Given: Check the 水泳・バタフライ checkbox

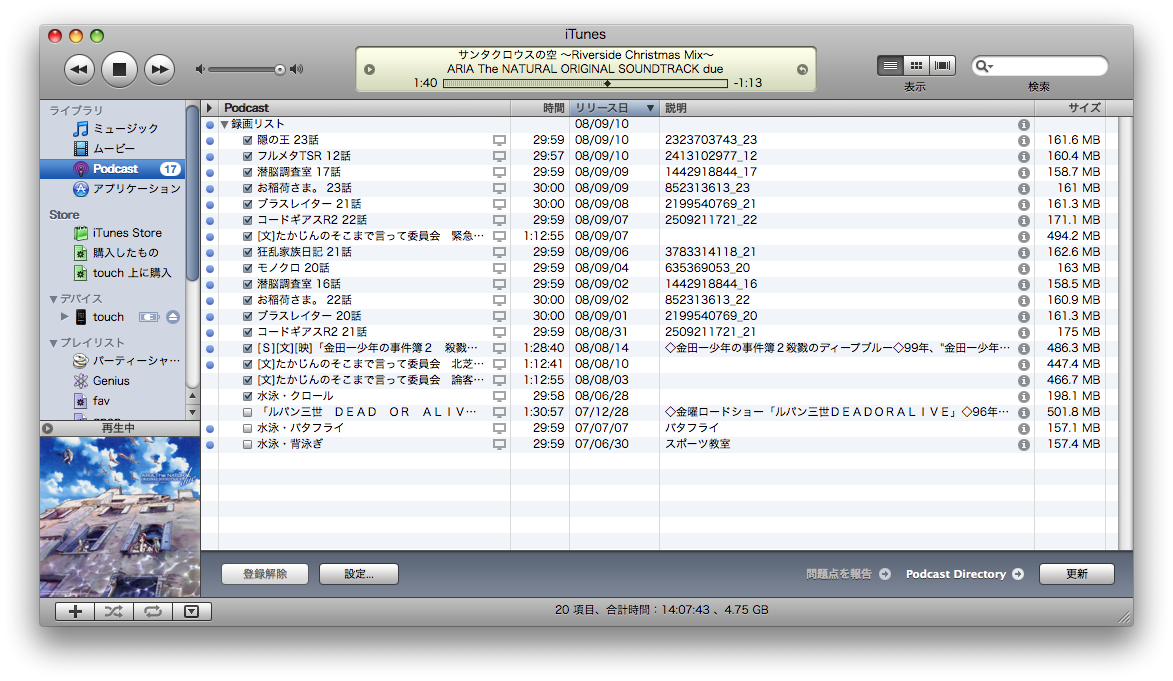Looking at the screenshot, I should (x=248, y=428).
